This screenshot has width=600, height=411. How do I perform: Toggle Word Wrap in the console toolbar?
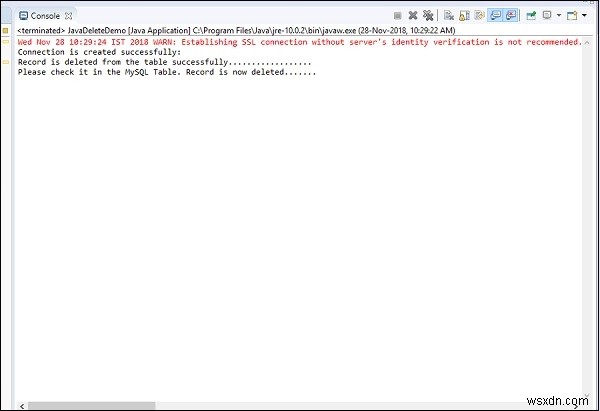(479, 16)
